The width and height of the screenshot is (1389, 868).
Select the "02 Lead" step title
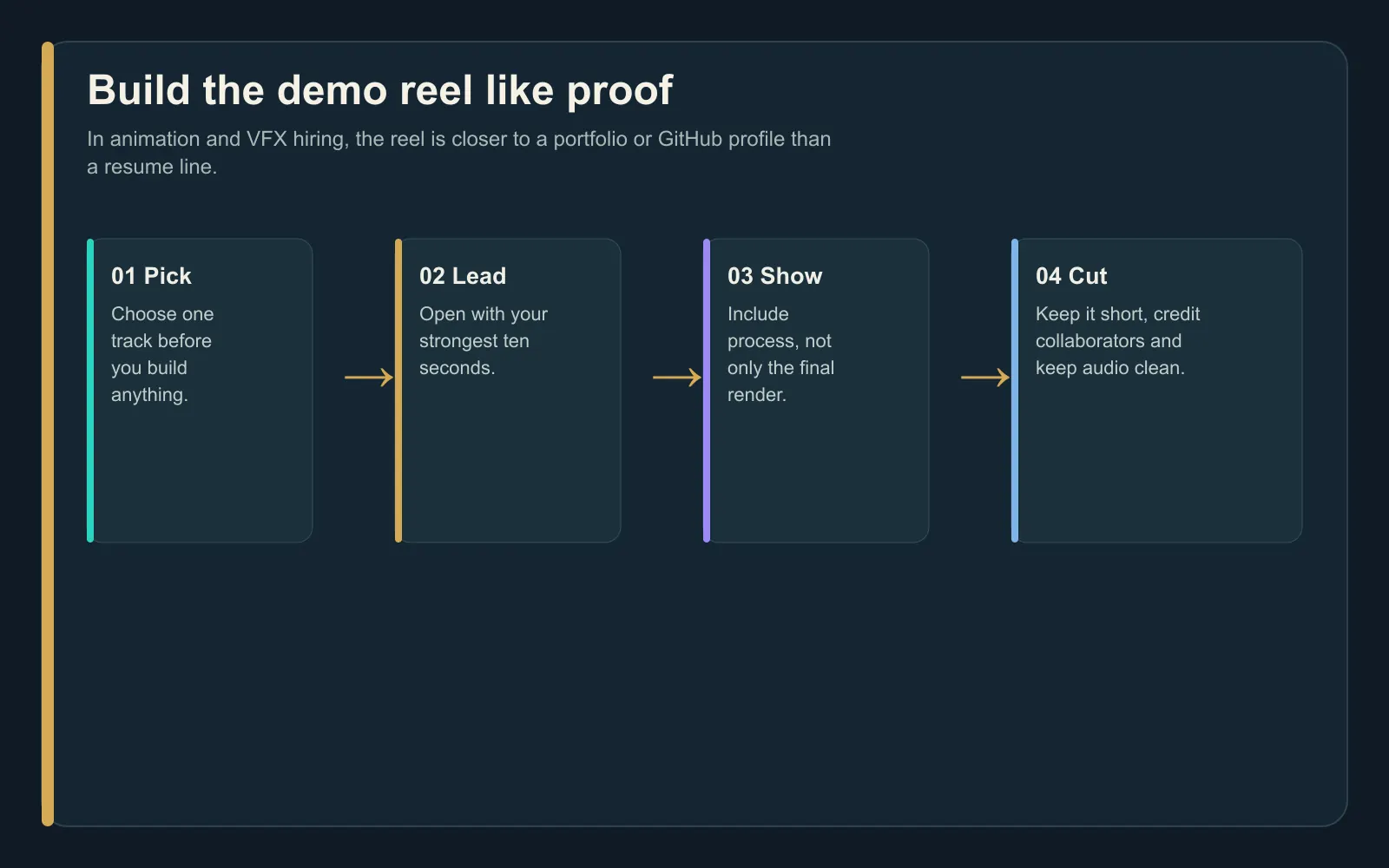tap(463, 276)
